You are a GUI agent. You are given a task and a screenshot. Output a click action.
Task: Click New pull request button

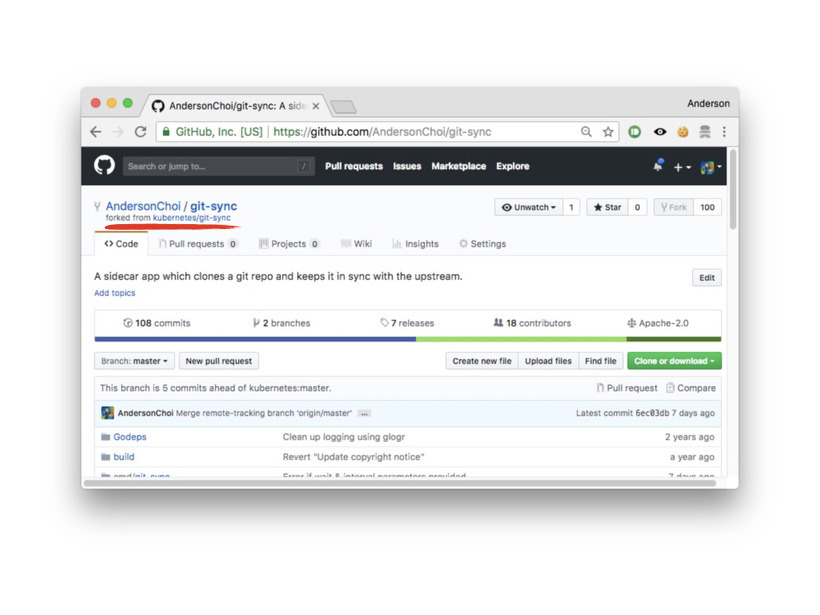[219, 361]
